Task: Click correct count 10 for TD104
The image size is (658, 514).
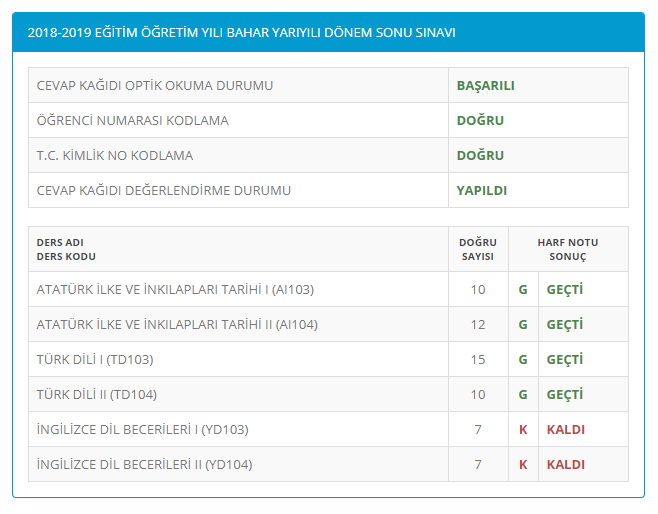Action: (x=478, y=394)
